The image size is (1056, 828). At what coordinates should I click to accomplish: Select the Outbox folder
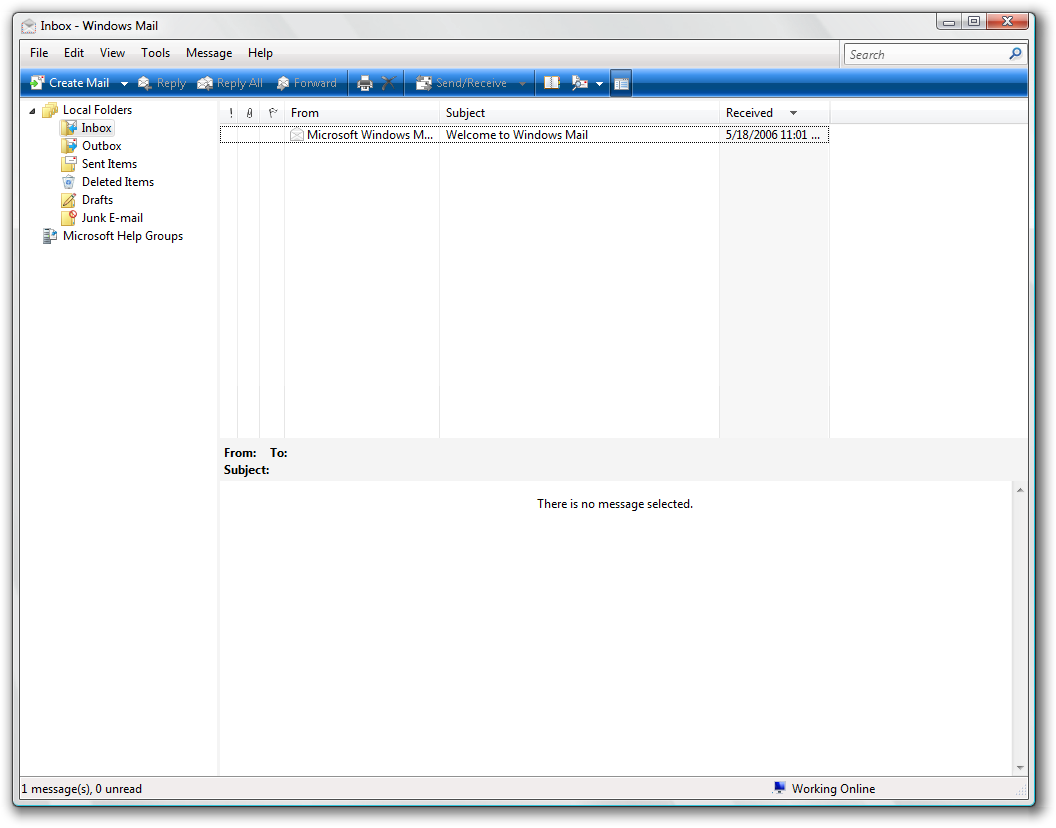(x=102, y=146)
